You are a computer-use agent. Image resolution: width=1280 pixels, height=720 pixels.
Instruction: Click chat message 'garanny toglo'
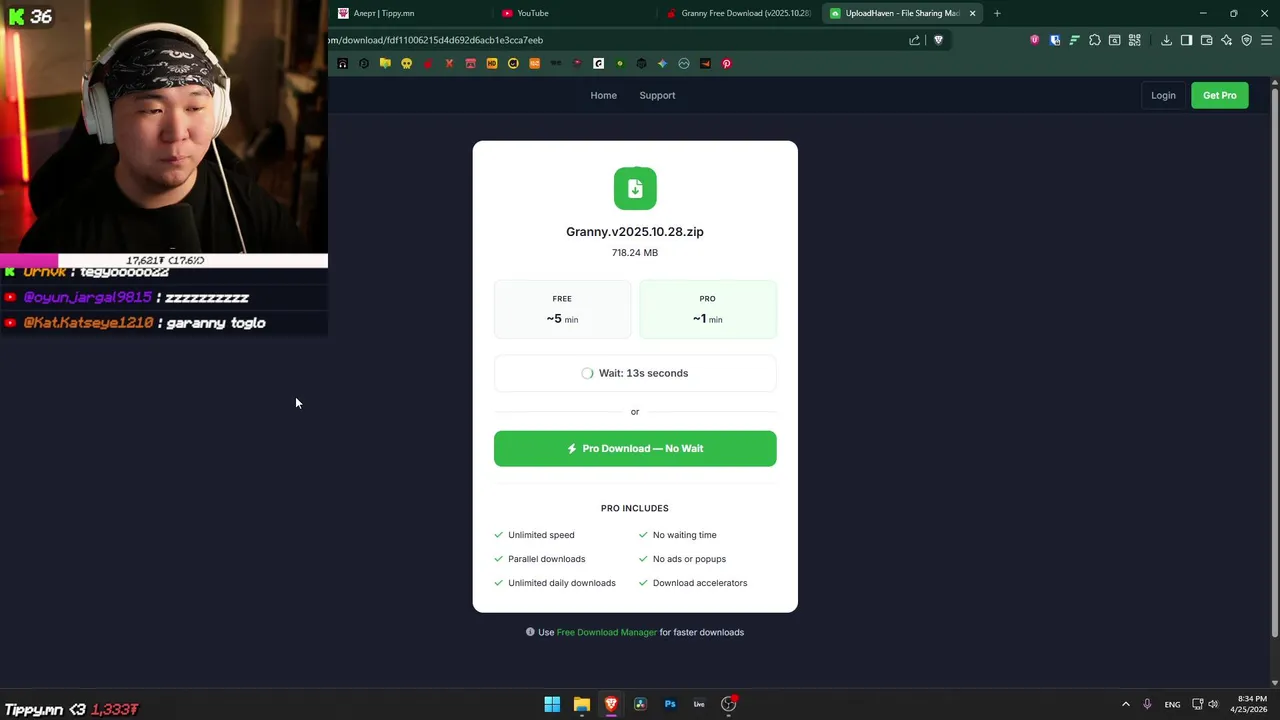pos(216,323)
